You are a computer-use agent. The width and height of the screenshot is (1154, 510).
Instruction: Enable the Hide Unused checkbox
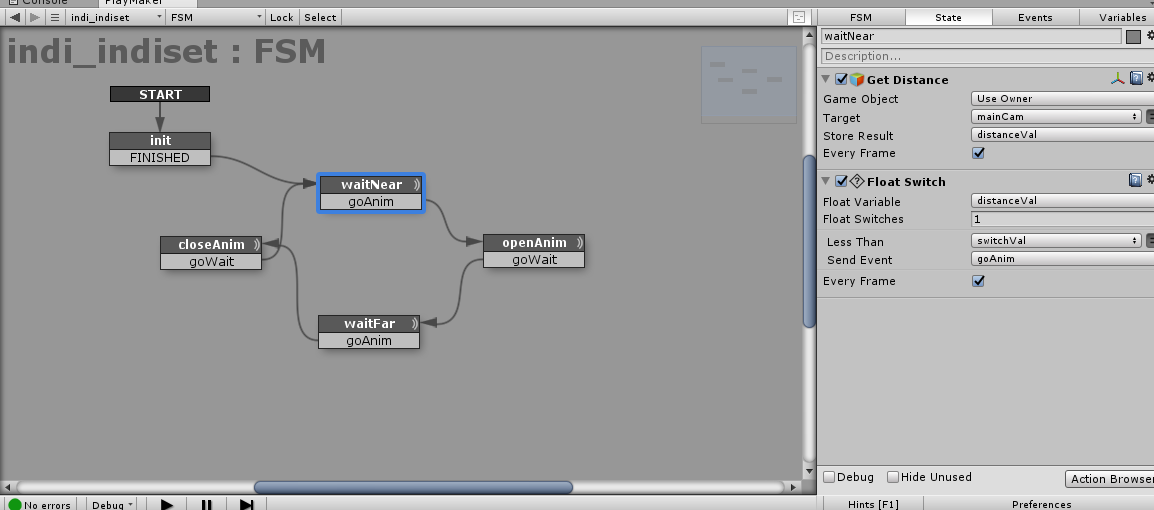click(x=893, y=477)
